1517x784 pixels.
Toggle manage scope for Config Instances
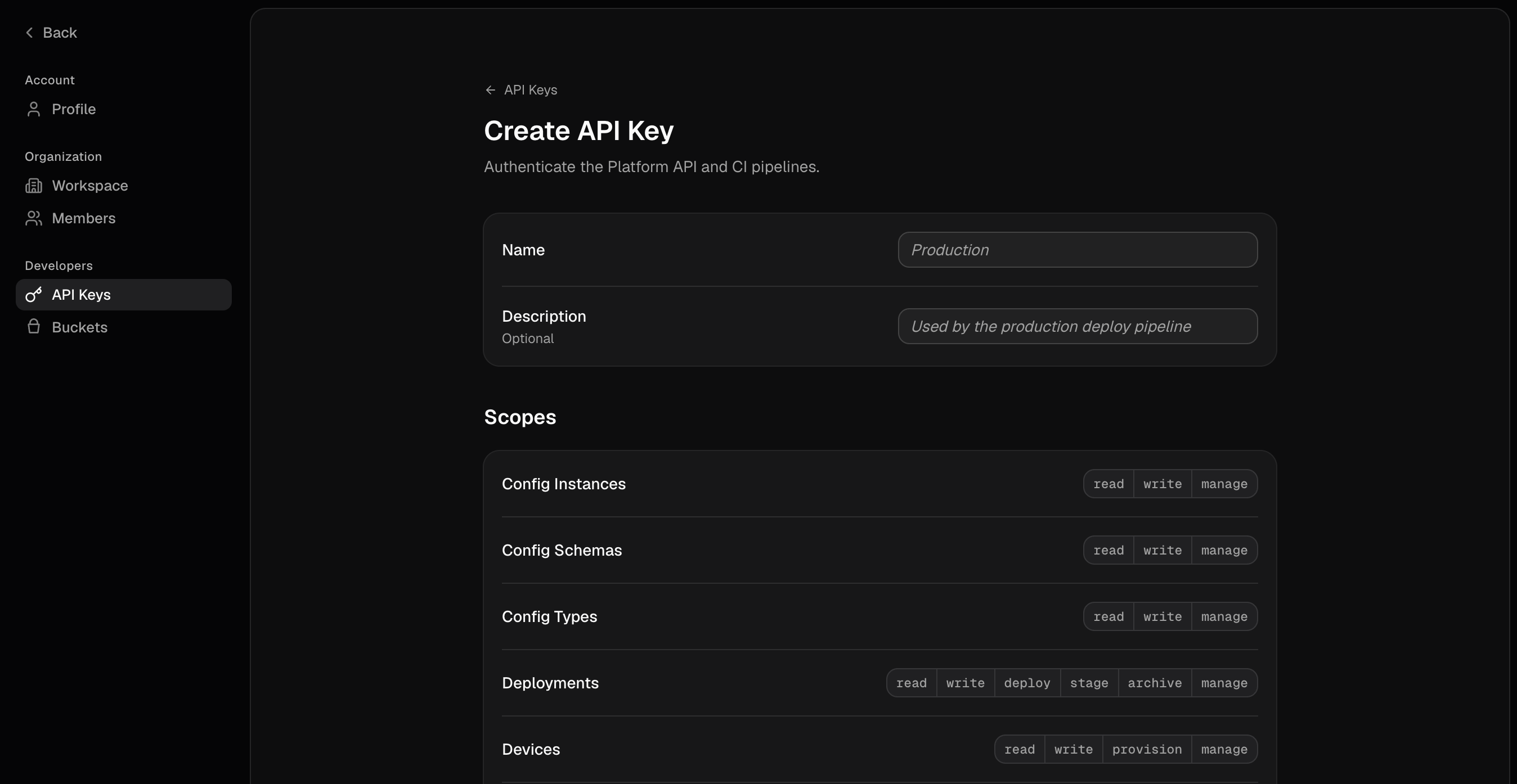click(x=1224, y=484)
